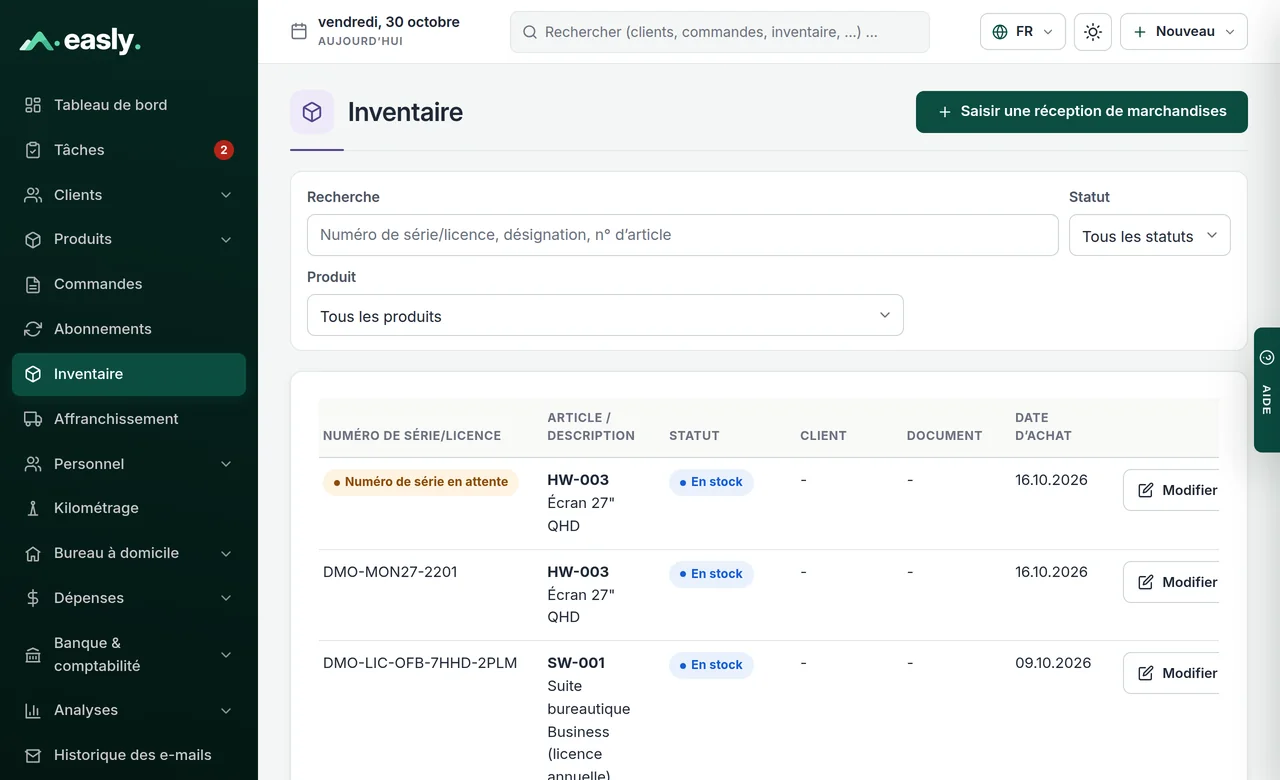The height and width of the screenshot is (780, 1280).
Task: Click the DATE D'ACHAT column header
Action: point(1043,427)
